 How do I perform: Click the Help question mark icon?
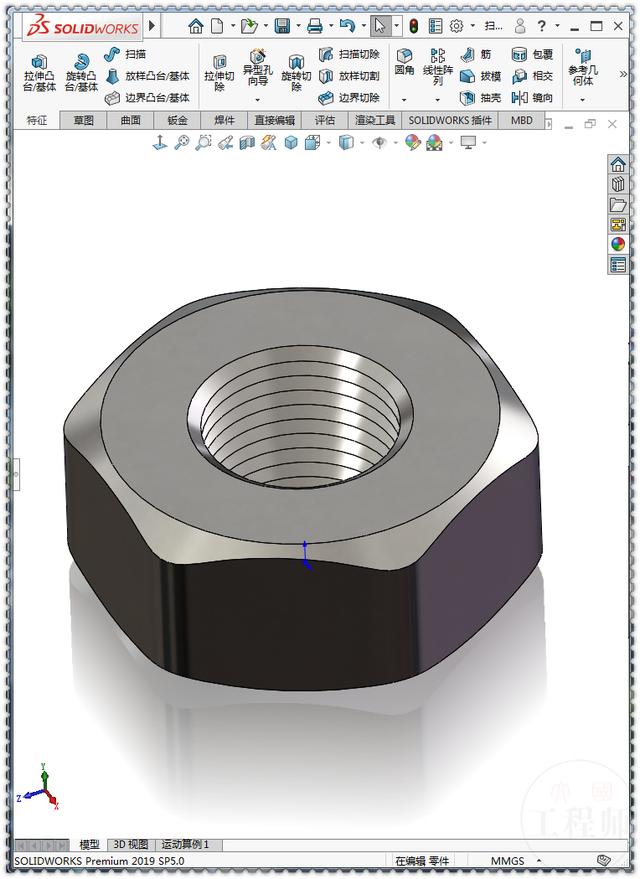point(541,26)
